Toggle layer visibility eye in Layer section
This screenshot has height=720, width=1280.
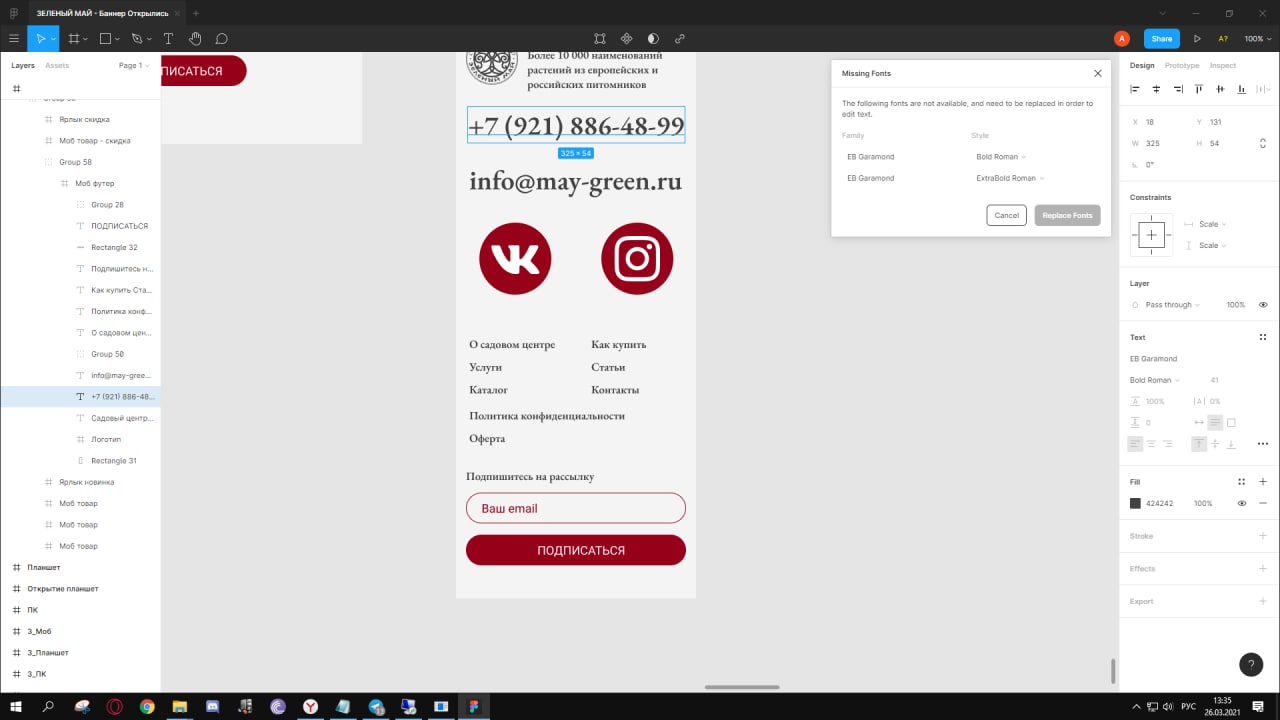click(1263, 305)
